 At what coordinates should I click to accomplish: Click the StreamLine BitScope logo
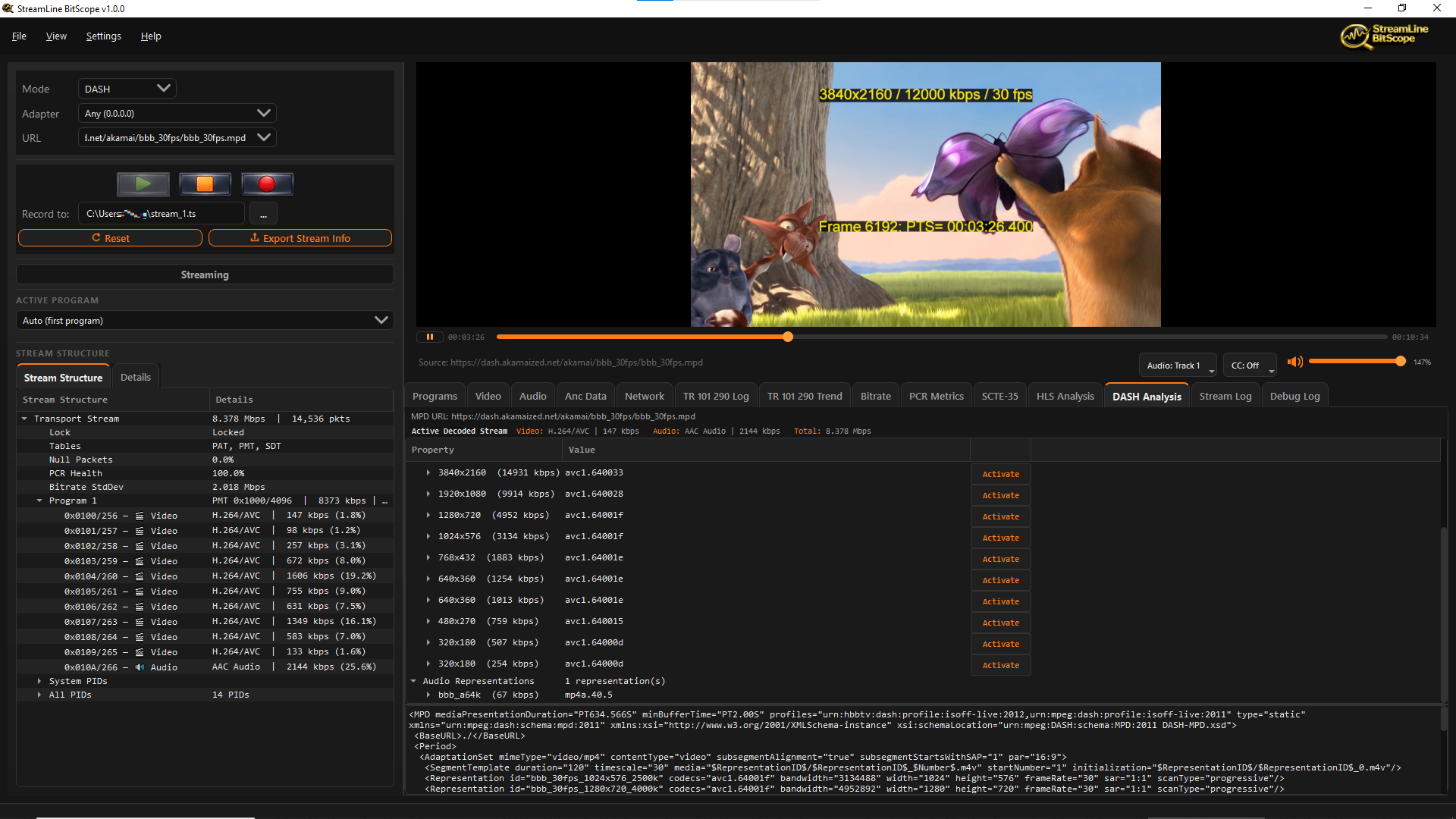click(1384, 36)
